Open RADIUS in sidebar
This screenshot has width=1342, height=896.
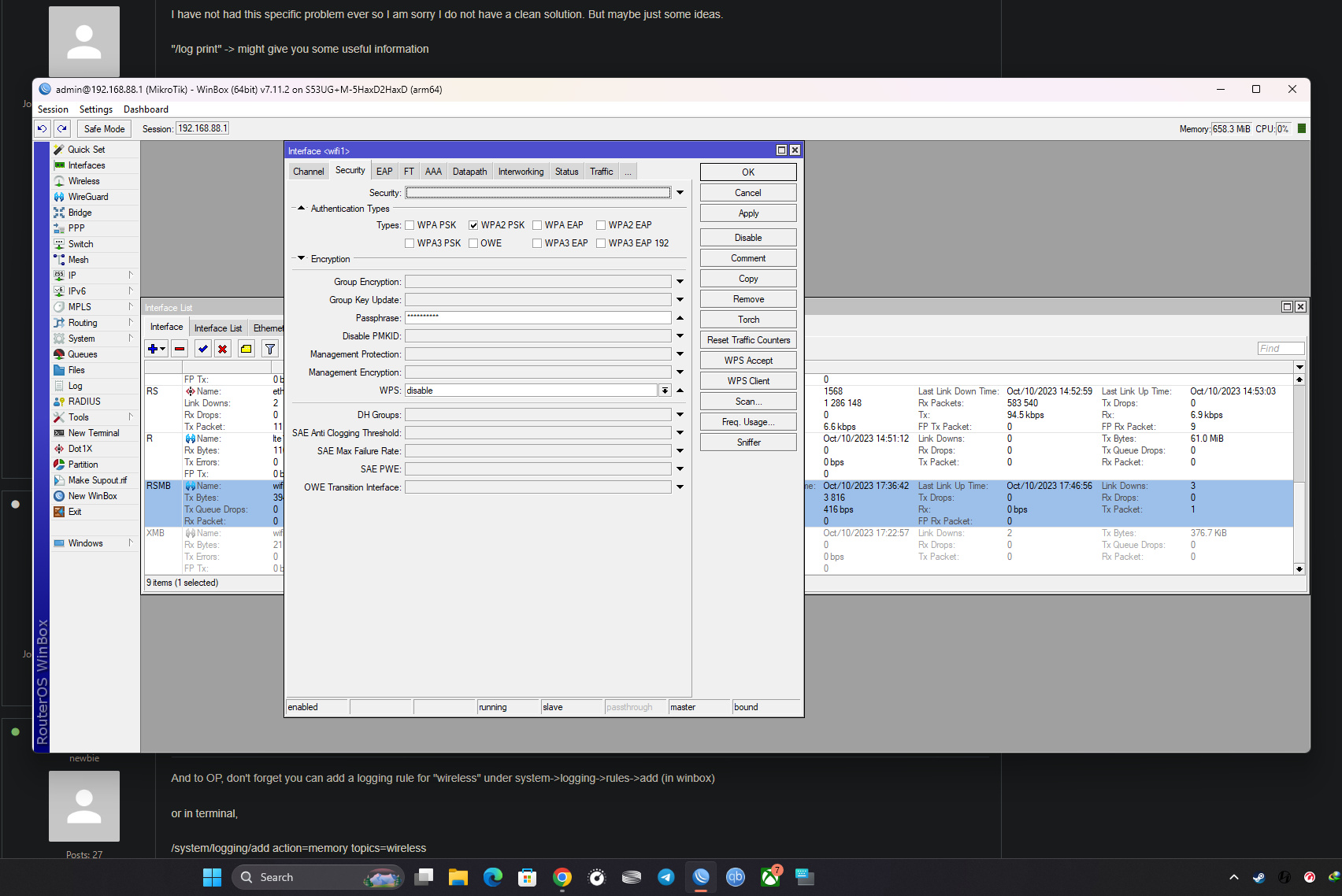coord(84,402)
